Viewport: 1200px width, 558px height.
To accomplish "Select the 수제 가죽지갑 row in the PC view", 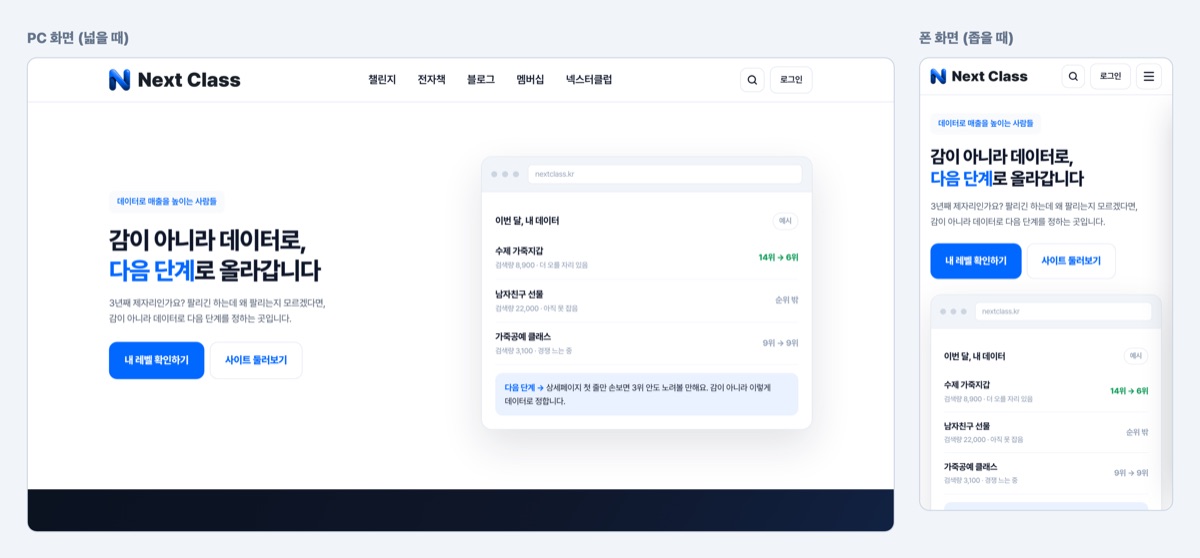I will 646,257.
